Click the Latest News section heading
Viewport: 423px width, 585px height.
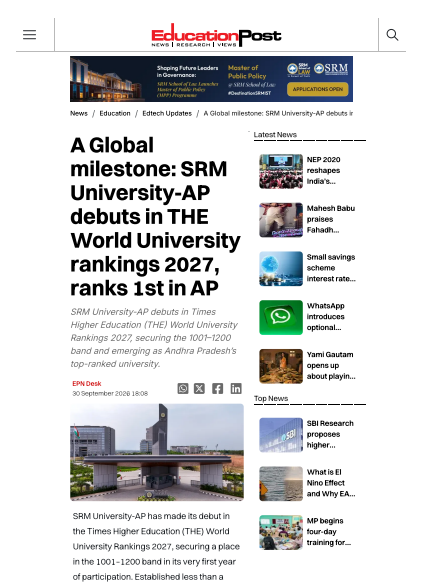click(x=275, y=135)
